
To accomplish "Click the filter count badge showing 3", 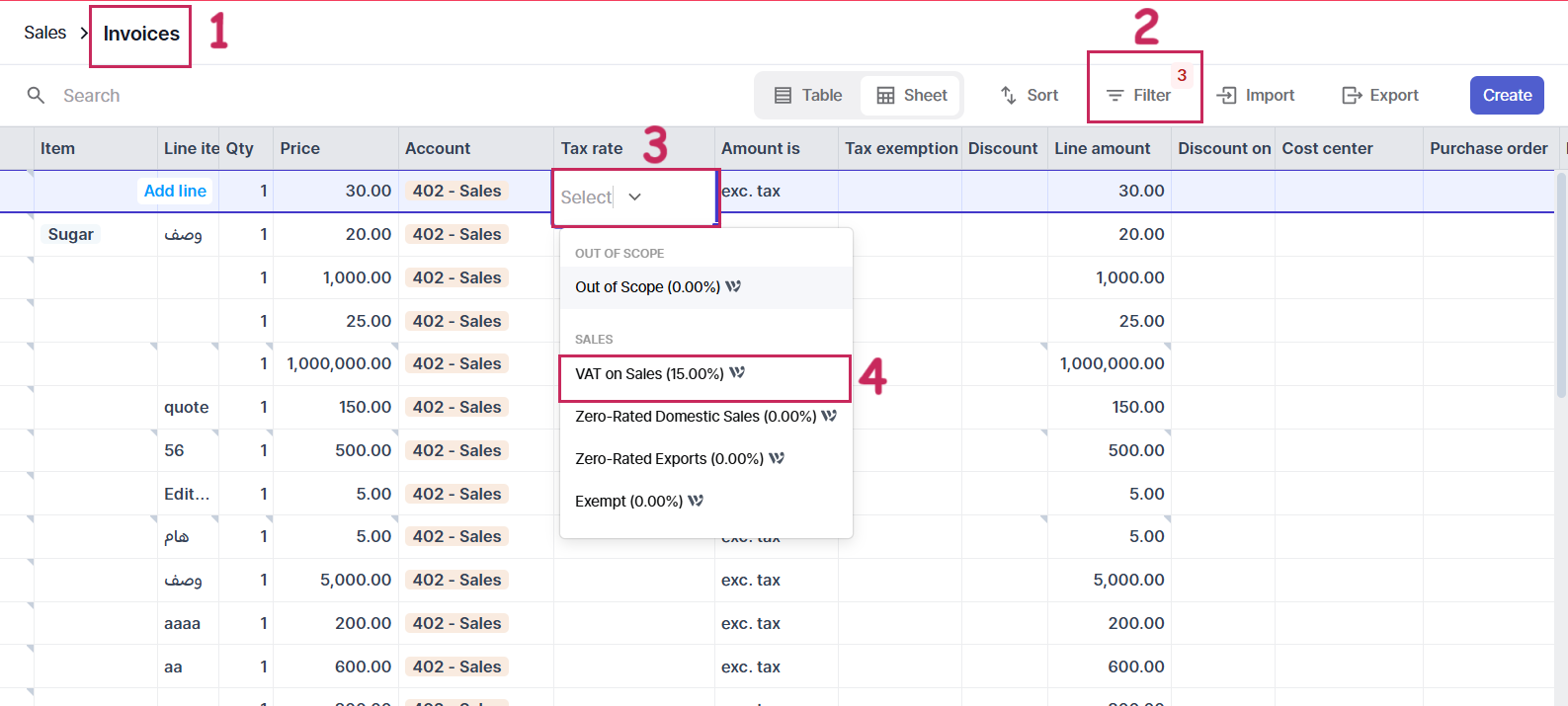I will point(1182,75).
